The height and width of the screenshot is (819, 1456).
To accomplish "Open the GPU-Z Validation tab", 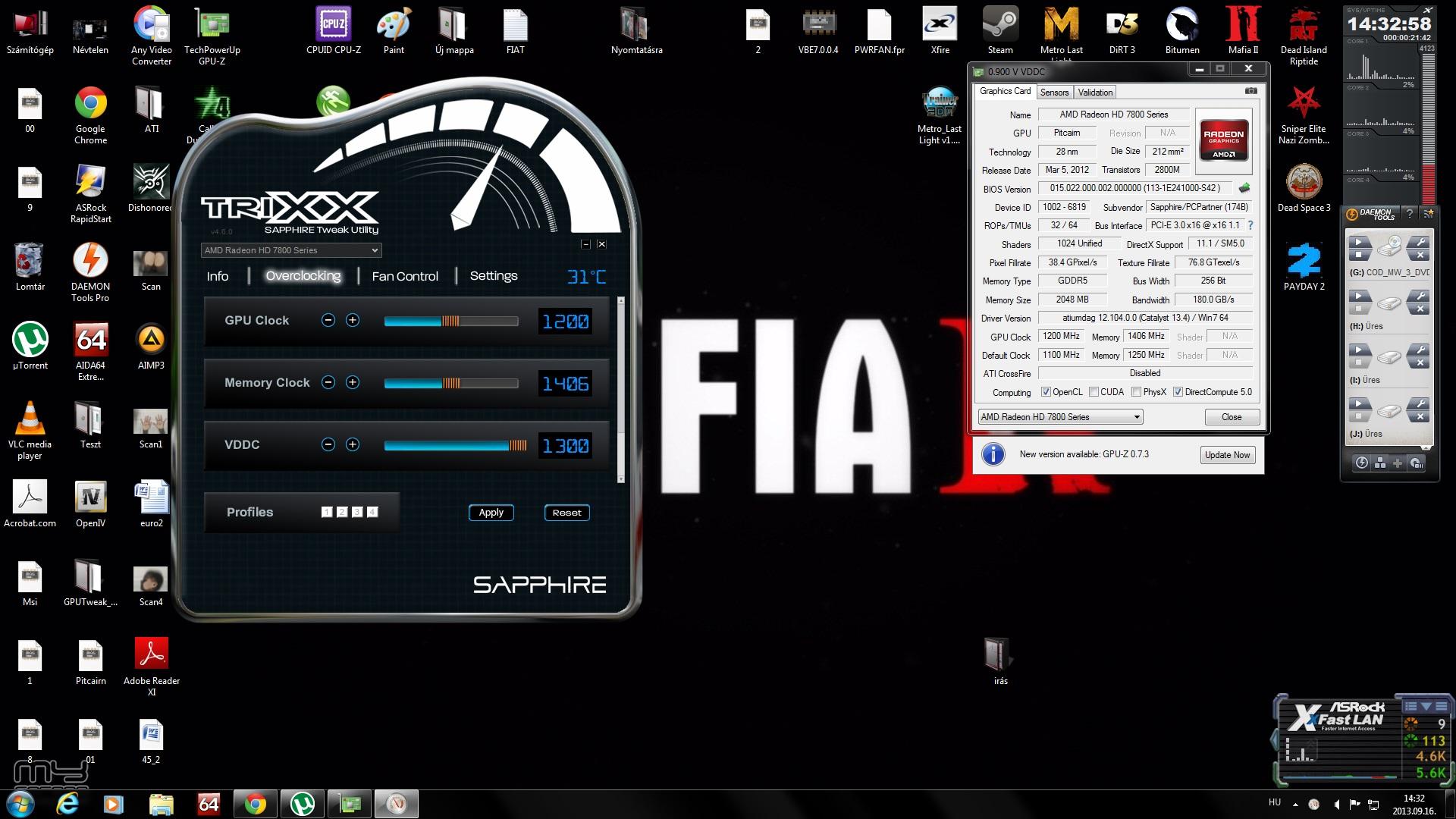I will pyautogui.click(x=1095, y=93).
